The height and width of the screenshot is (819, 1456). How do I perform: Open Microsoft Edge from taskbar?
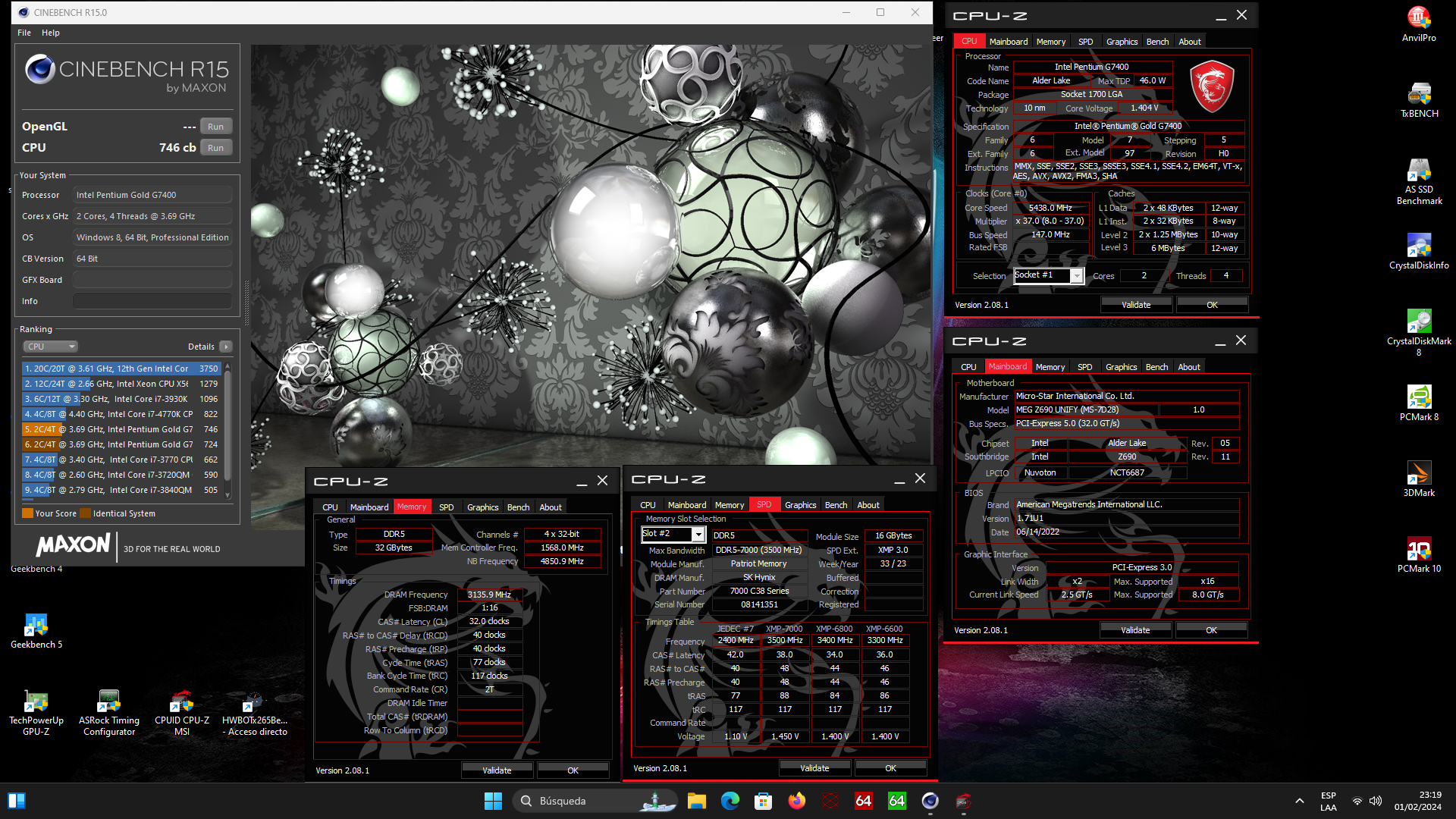pos(730,801)
